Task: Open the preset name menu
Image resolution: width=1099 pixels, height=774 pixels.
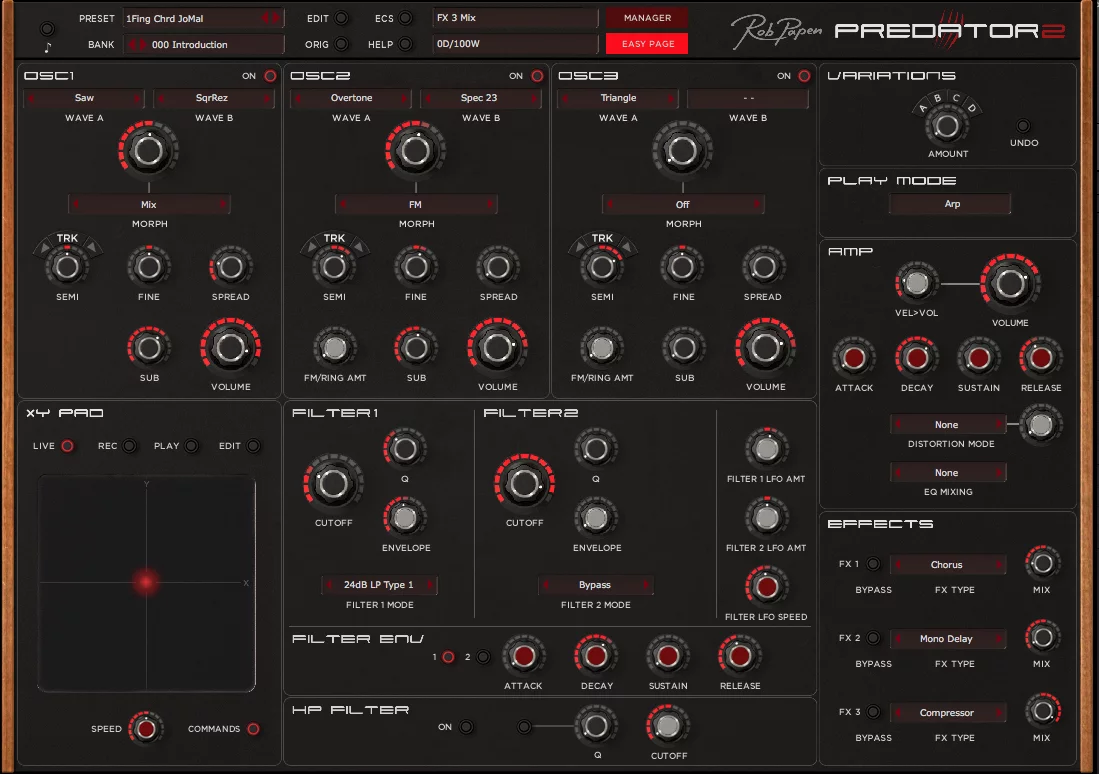Action: (203, 18)
